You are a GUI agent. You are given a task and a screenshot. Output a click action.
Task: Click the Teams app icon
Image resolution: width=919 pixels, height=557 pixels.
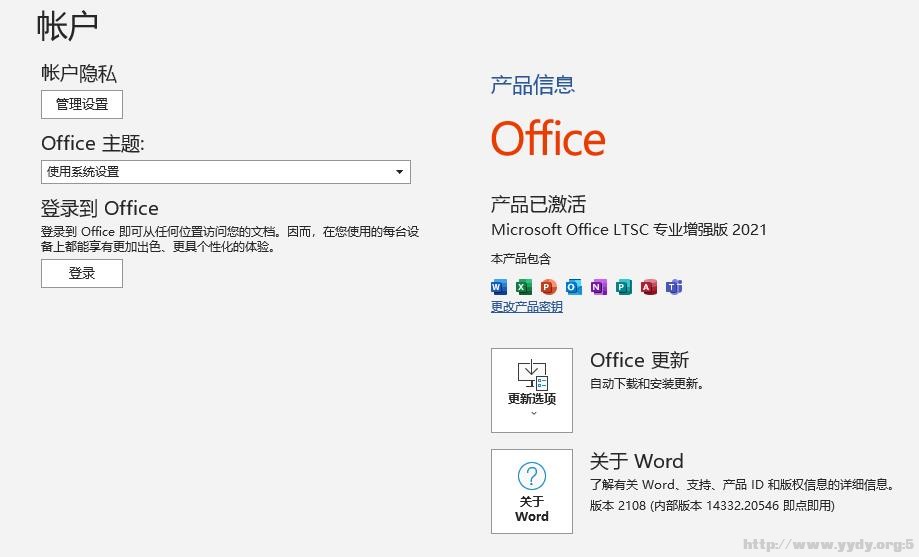674,287
